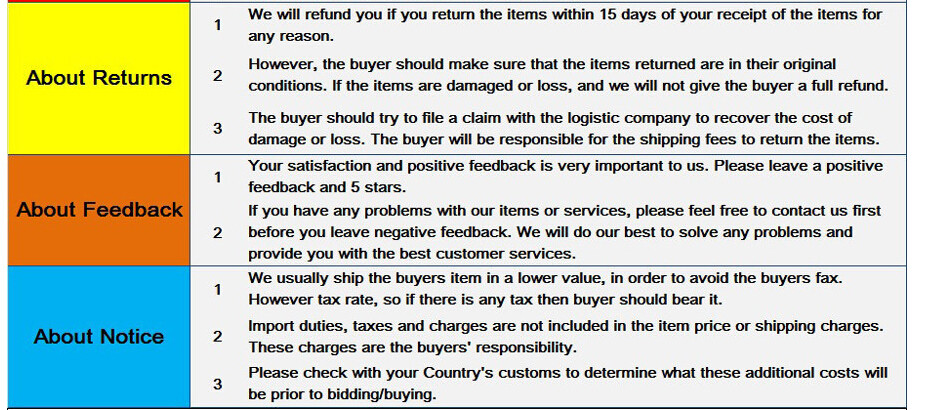Click the text about checking your Country's customs
The image size is (928, 410).
pos(567,383)
